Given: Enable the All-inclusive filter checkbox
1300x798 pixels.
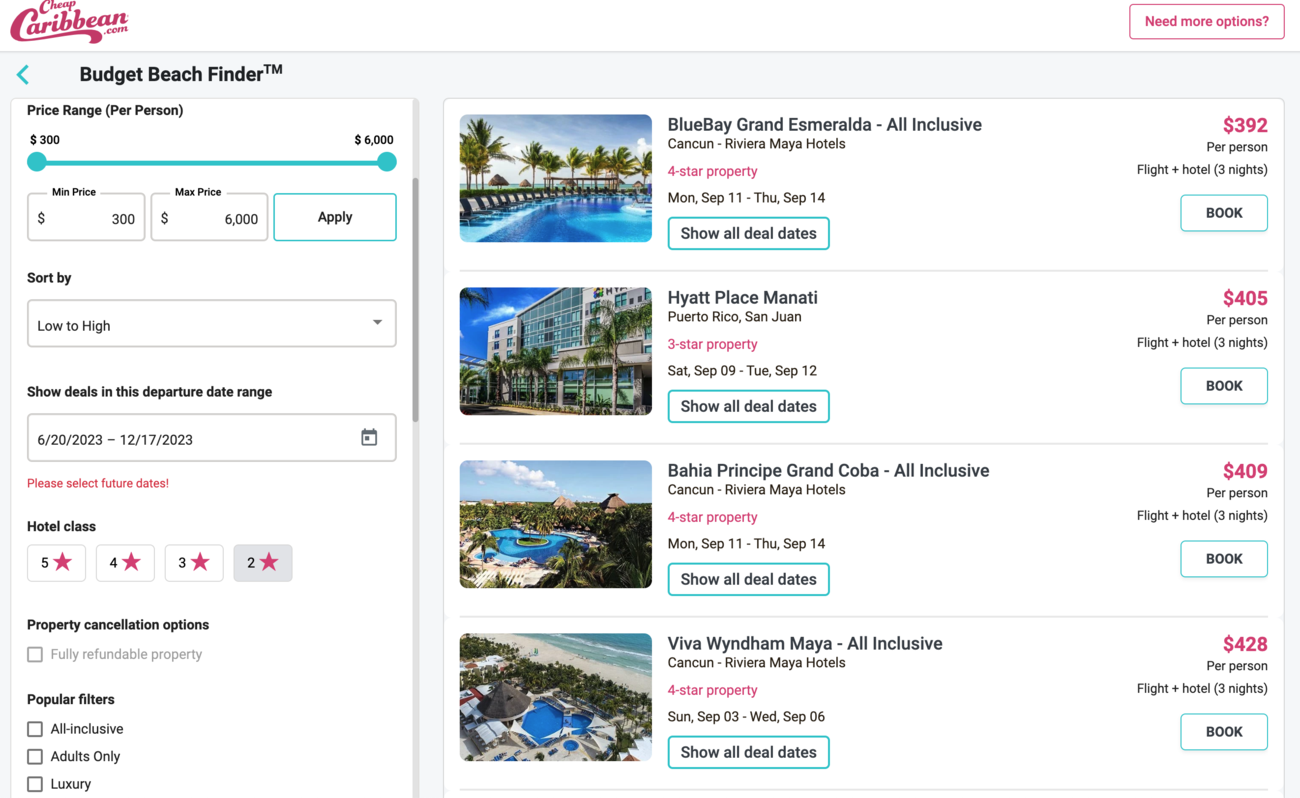Looking at the screenshot, I should 35,729.
